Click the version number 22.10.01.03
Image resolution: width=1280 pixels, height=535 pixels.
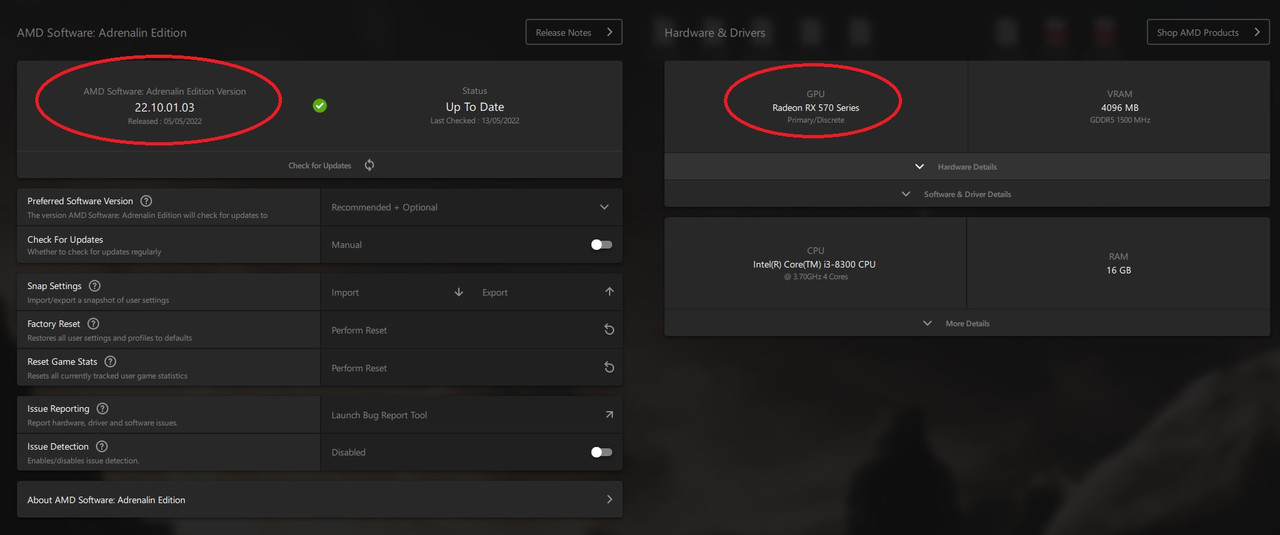[x=165, y=107]
